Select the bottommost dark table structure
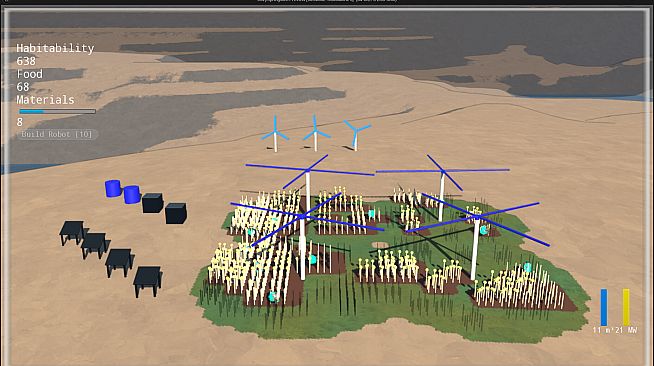 click(148, 281)
